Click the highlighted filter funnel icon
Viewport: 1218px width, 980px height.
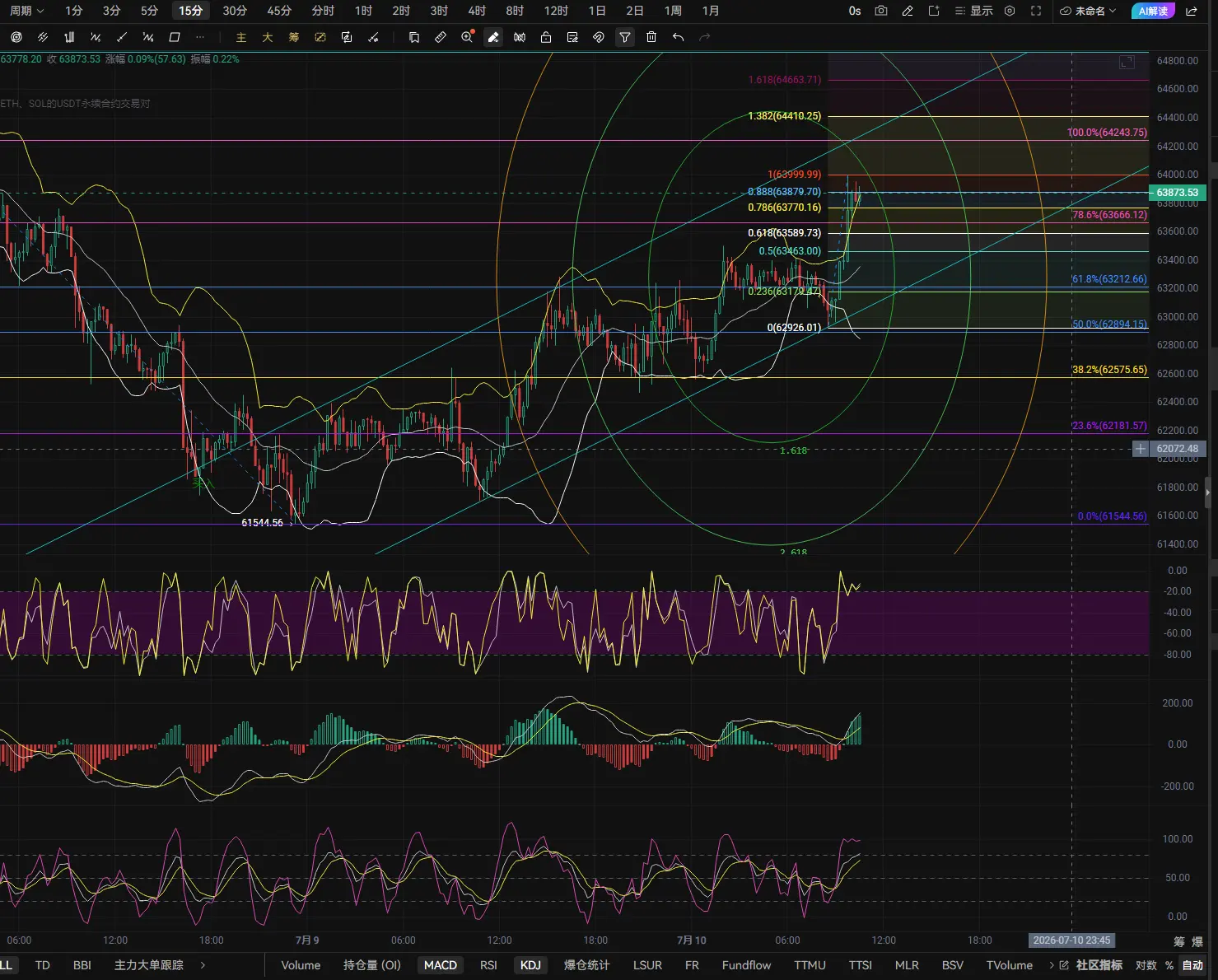625,37
